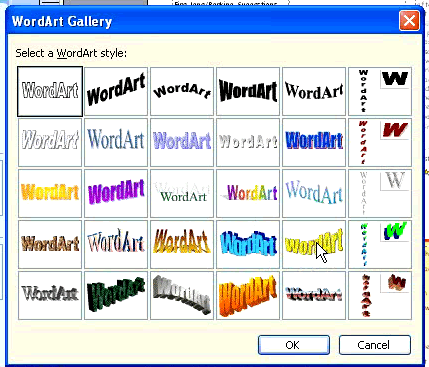This screenshot has width=429, height=367.
Task: Close the WordArt Gallery window
Action: tap(409, 21)
